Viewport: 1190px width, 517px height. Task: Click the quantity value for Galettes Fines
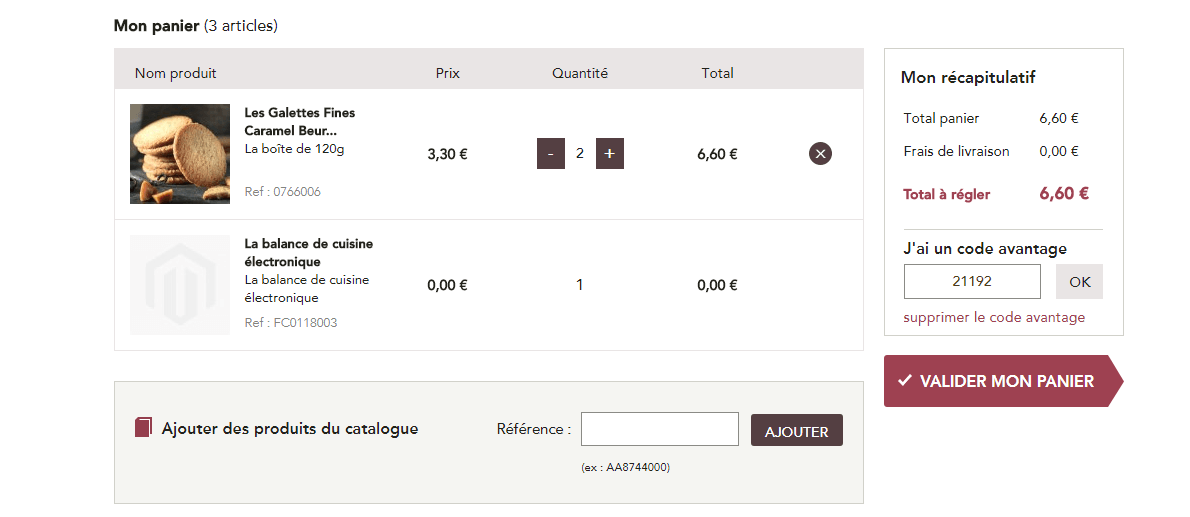580,154
